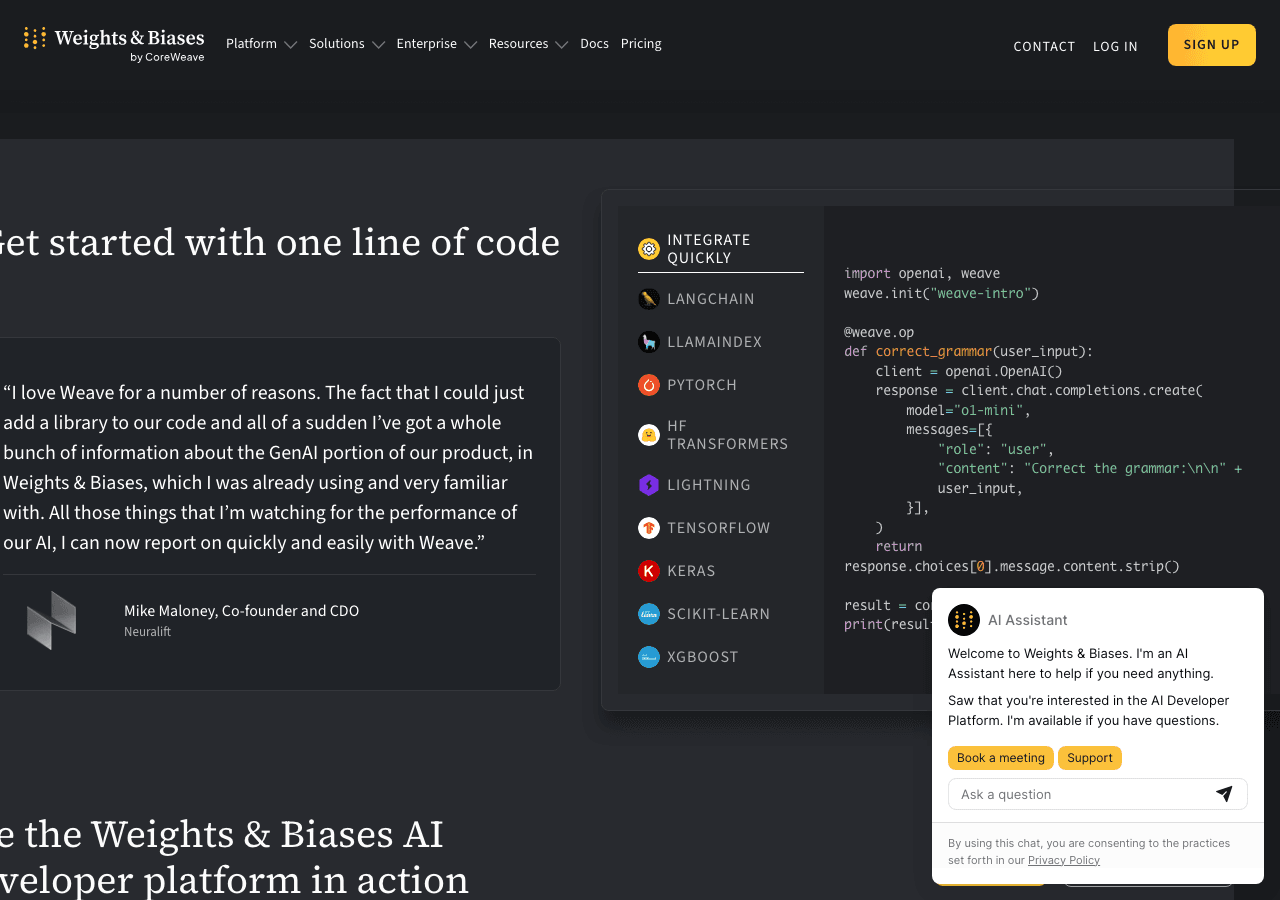Image resolution: width=1280 pixels, height=900 pixels.
Task: Click the 'def correct_grammar' code line
Action: (969, 351)
